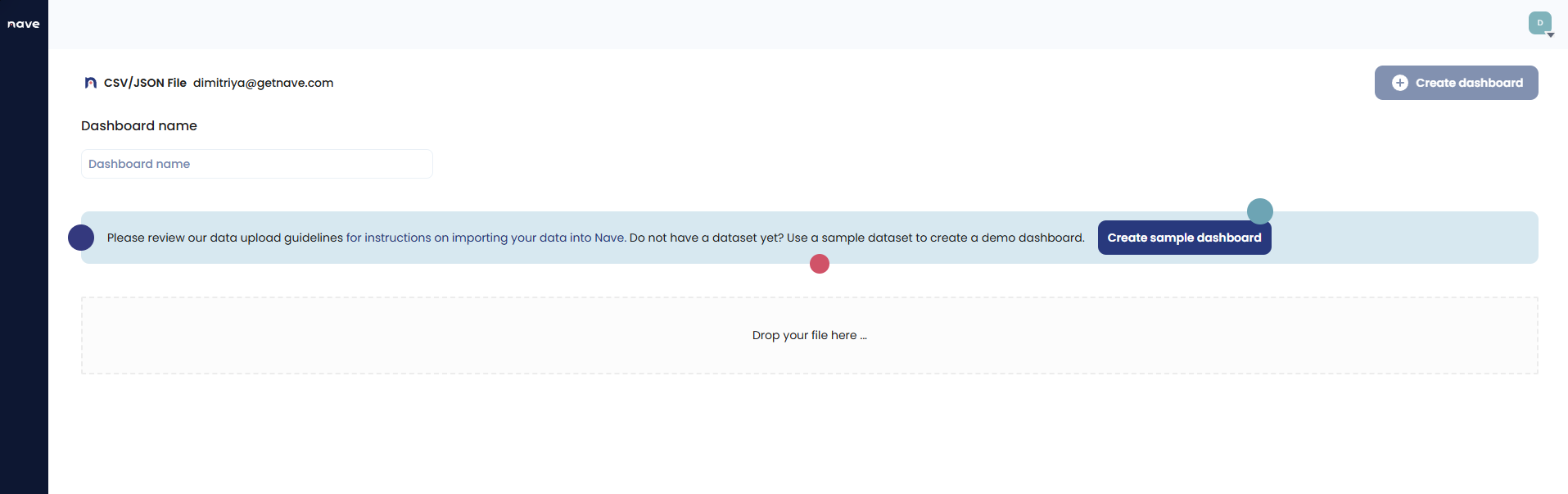
Task: Click the "Drop your file here" text
Action: tap(809, 335)
